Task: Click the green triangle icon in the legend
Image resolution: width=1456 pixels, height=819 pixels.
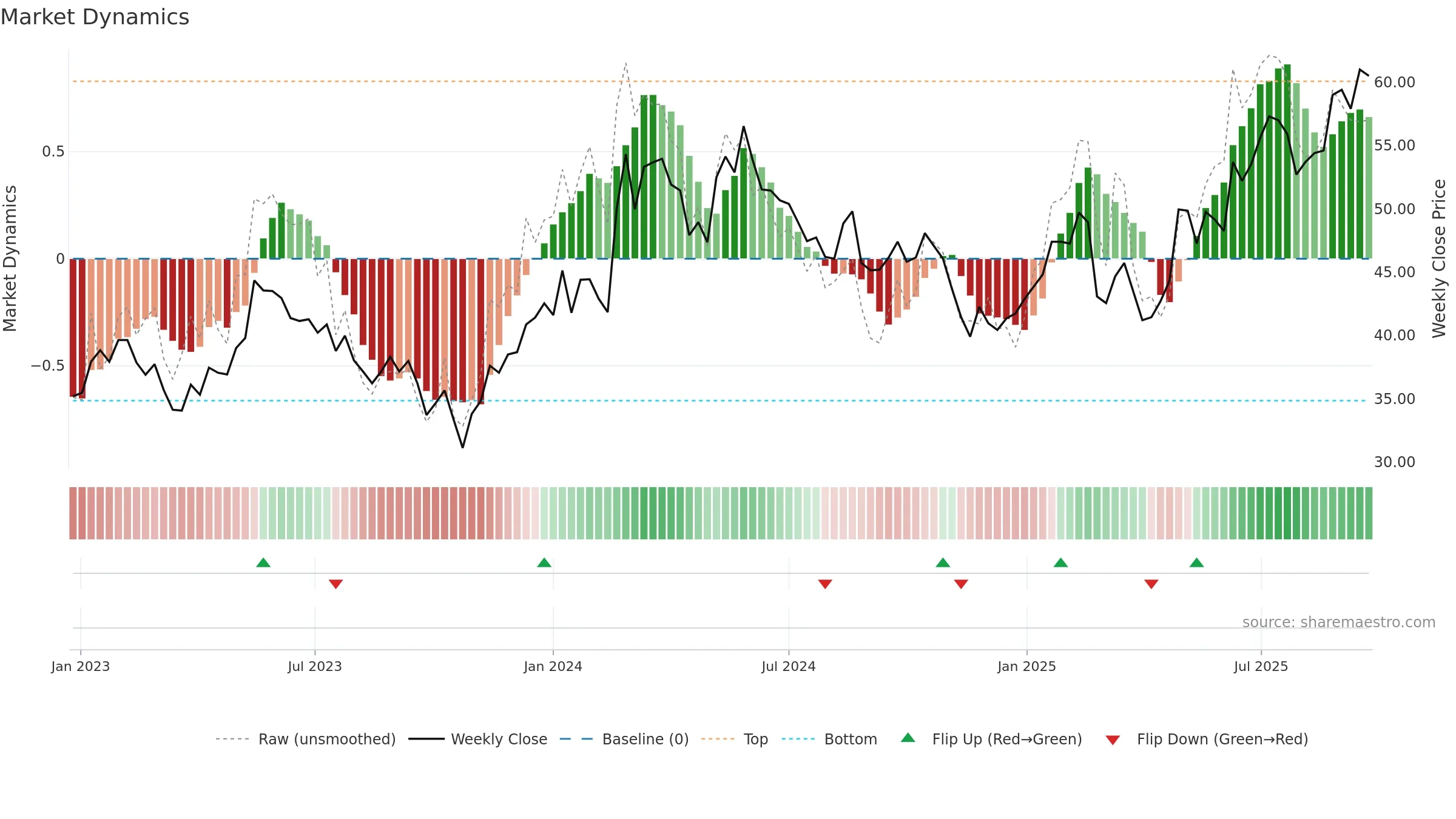Action: click(x=908, y=738)
